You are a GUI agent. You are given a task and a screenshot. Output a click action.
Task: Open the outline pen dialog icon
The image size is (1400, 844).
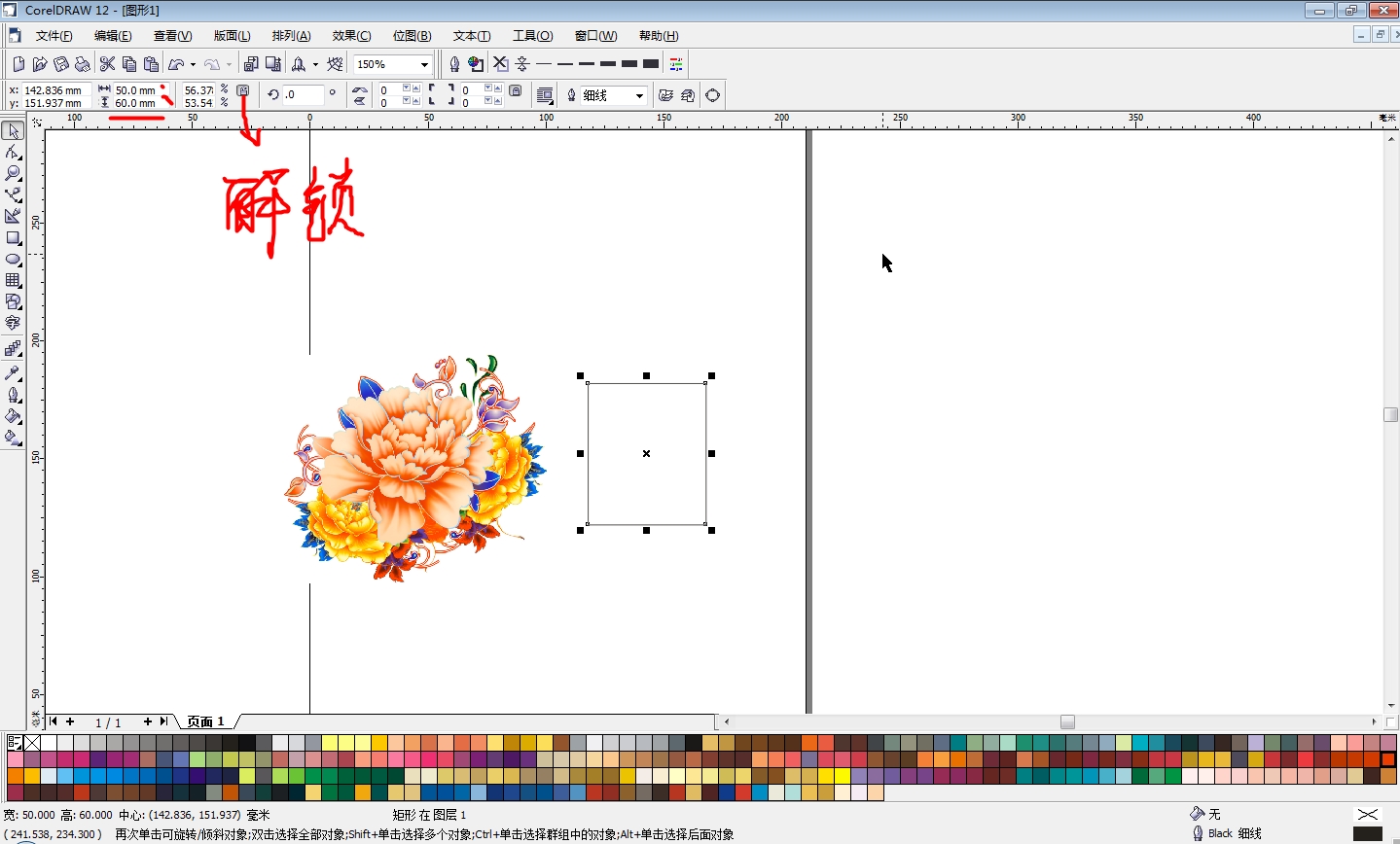[454, 64]
